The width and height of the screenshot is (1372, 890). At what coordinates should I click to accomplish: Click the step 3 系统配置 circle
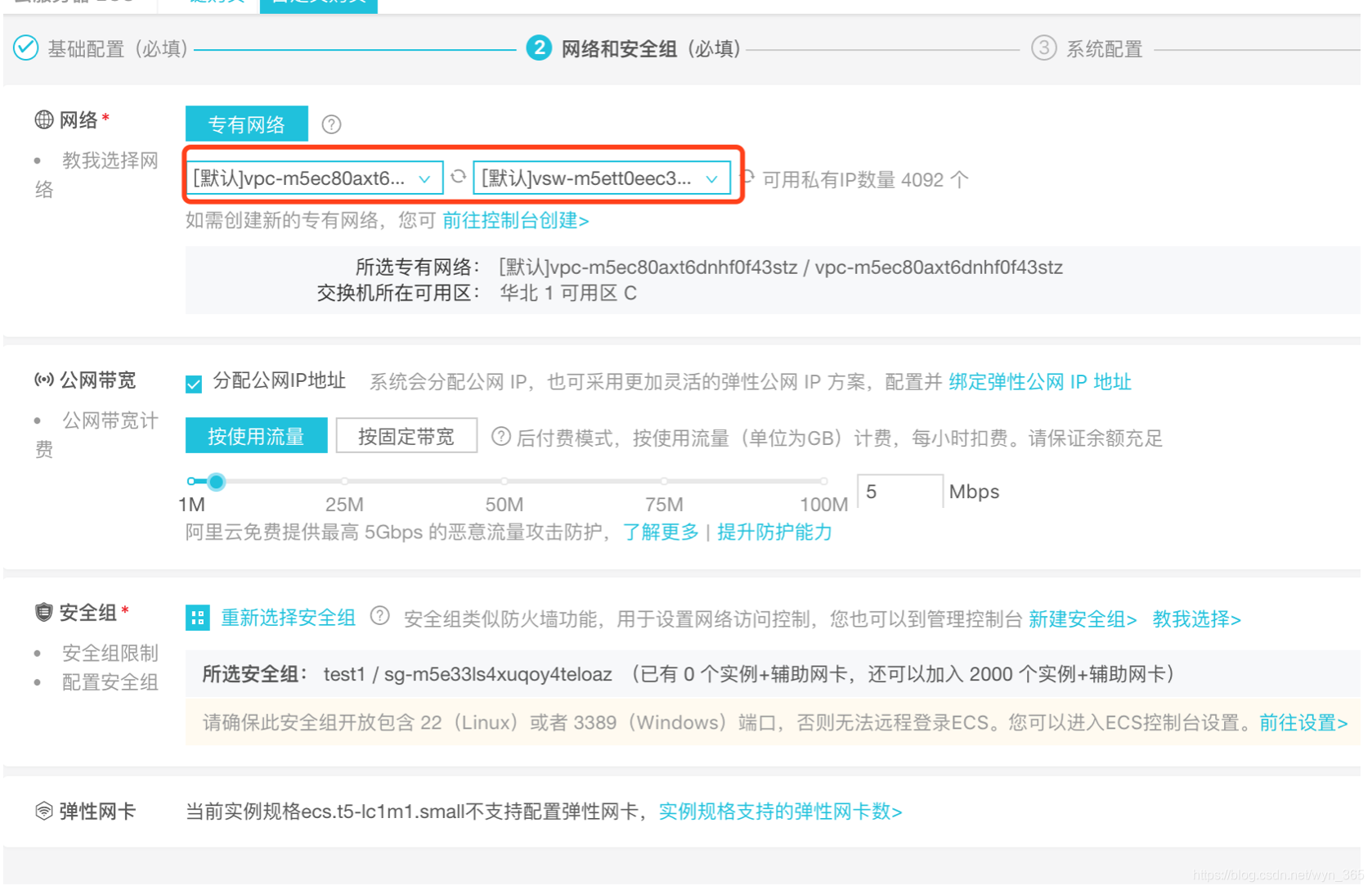pos(1044,48)
